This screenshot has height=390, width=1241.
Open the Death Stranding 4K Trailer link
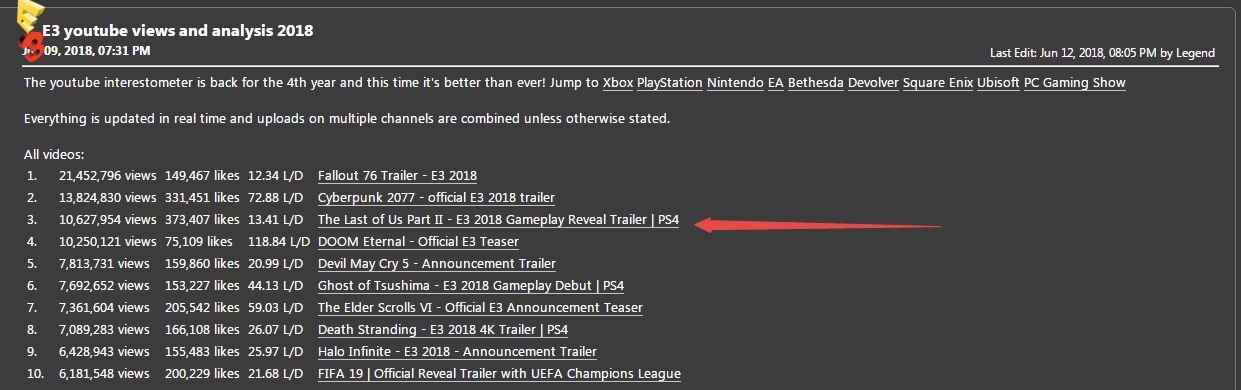click(443, 330)
